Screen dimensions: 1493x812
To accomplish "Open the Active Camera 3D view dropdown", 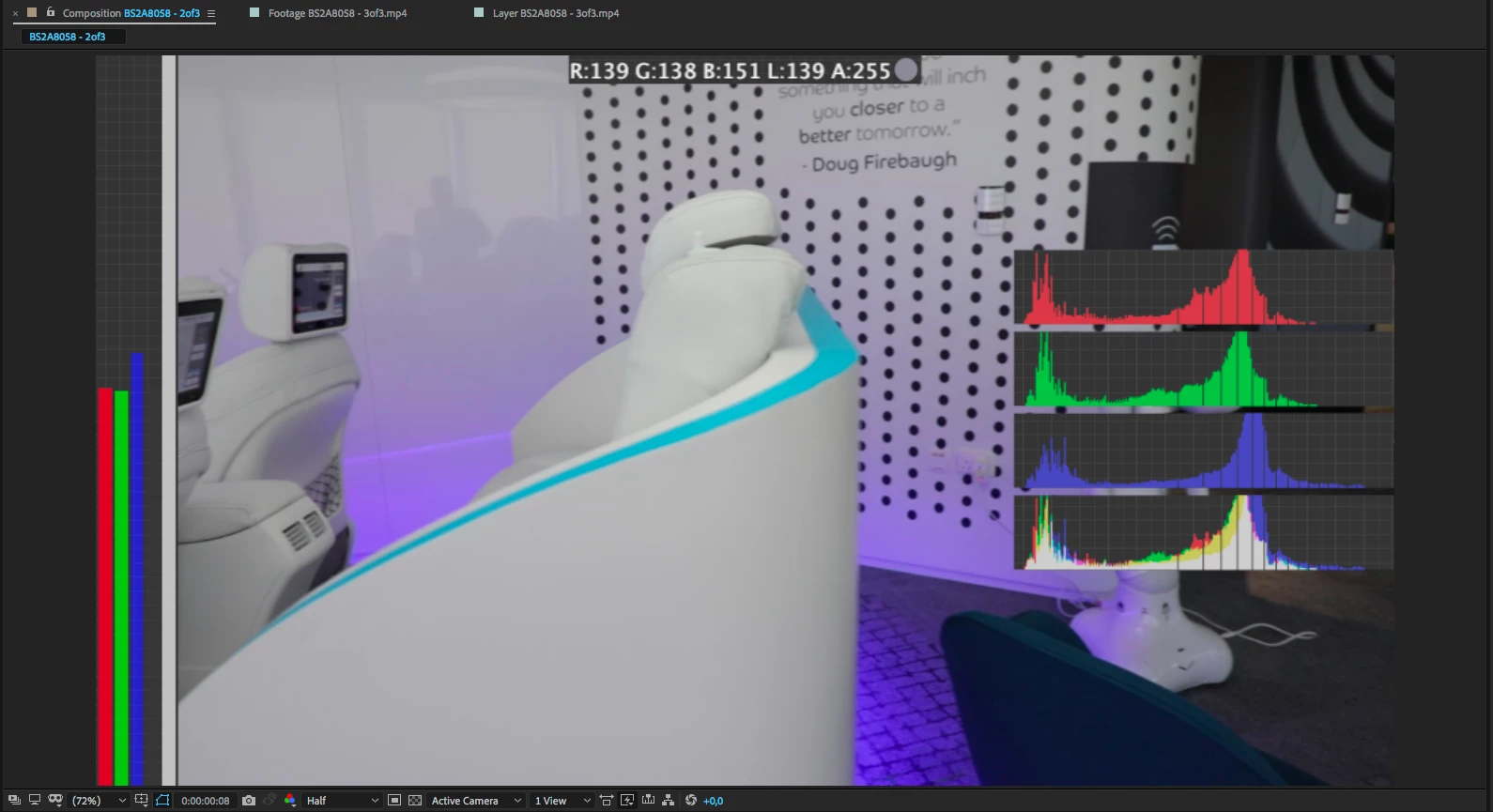I will tap(476, 801).
